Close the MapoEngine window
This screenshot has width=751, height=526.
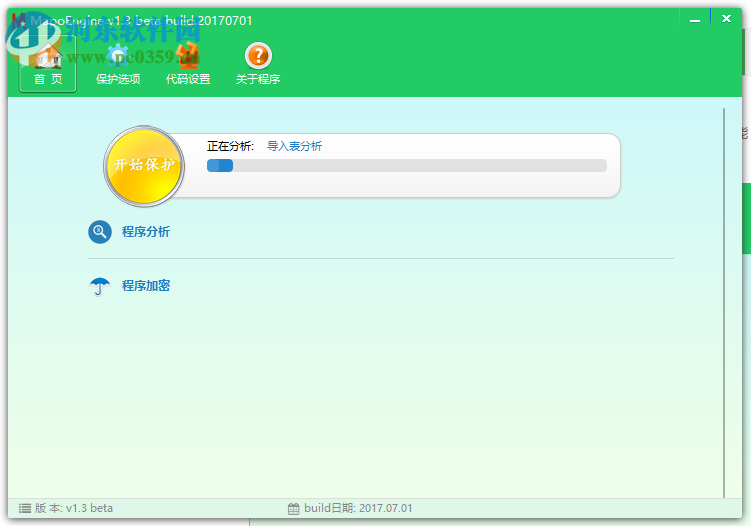pos(726,19)
